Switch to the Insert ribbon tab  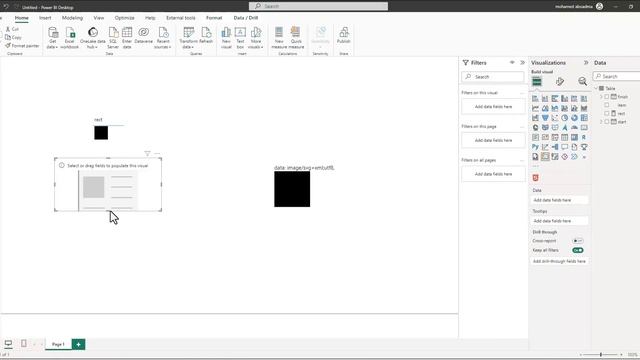pos(45,18)
